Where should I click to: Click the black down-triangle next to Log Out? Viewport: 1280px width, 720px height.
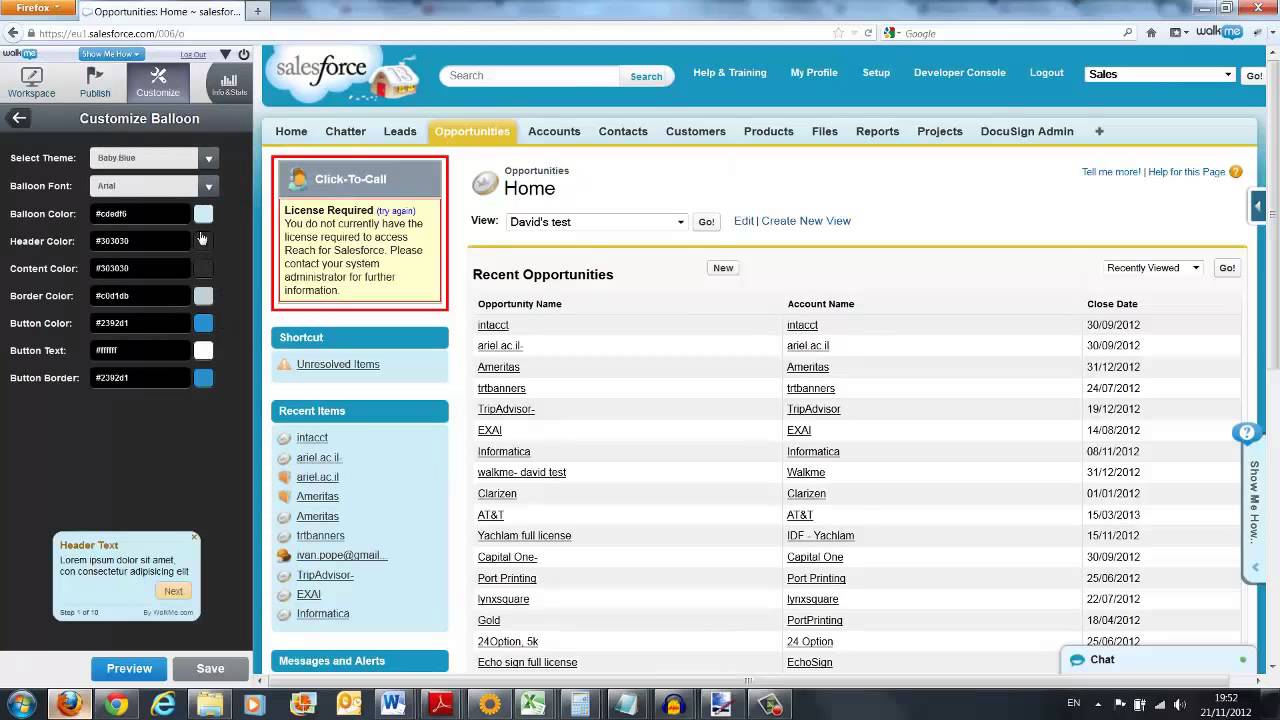(225, 54)
